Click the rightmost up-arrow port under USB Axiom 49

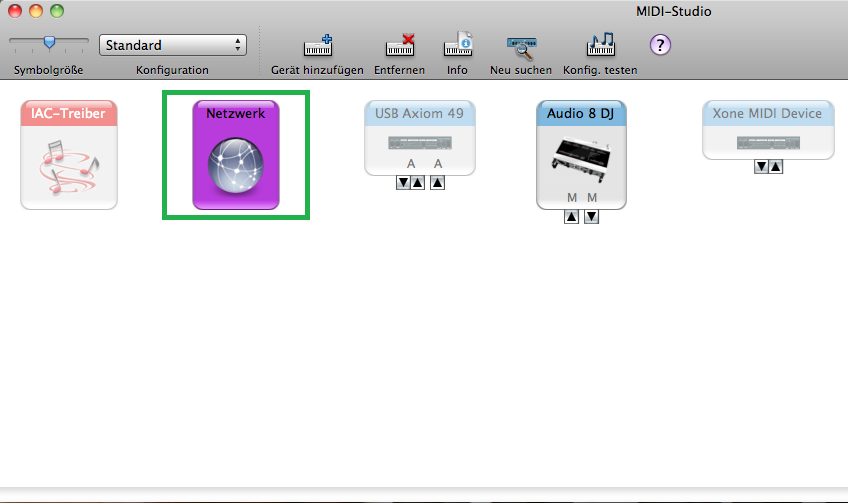(x=437, y=183)
